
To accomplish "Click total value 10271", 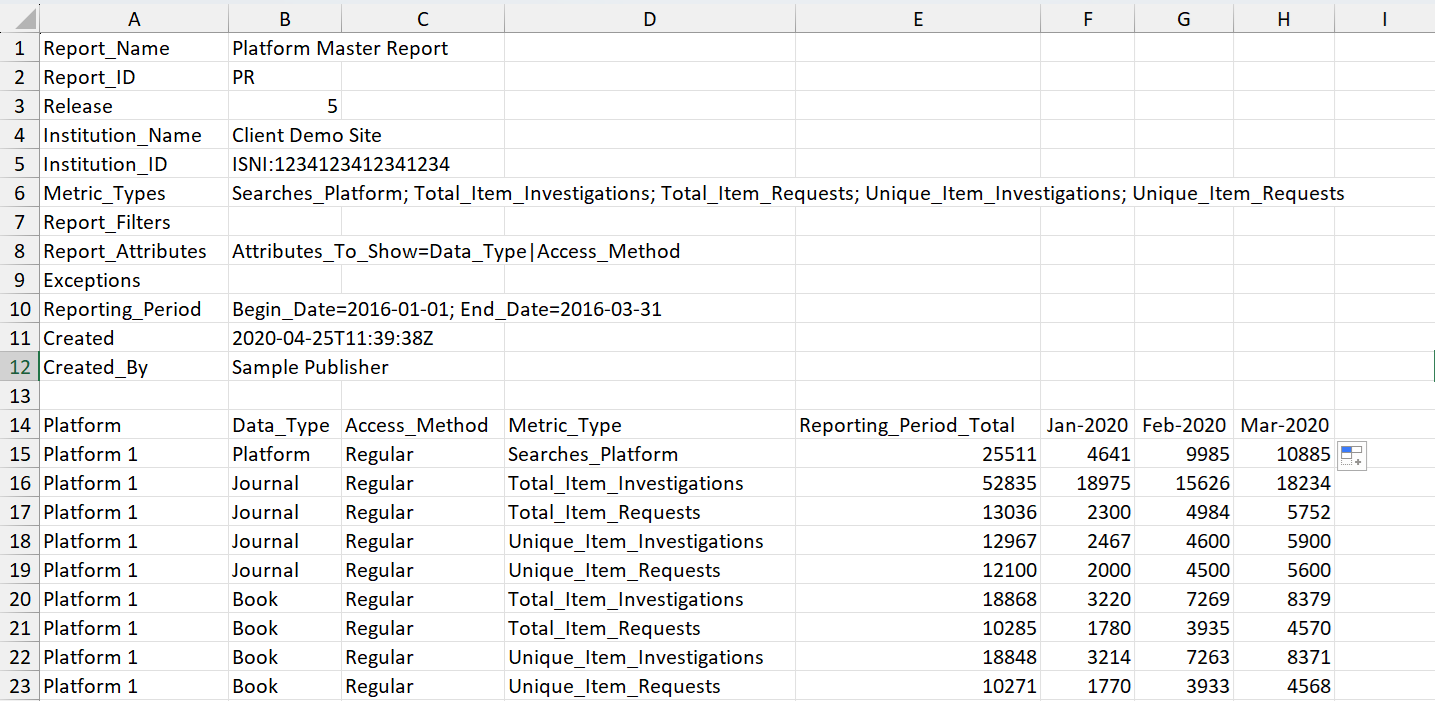I will pos(918,686).
